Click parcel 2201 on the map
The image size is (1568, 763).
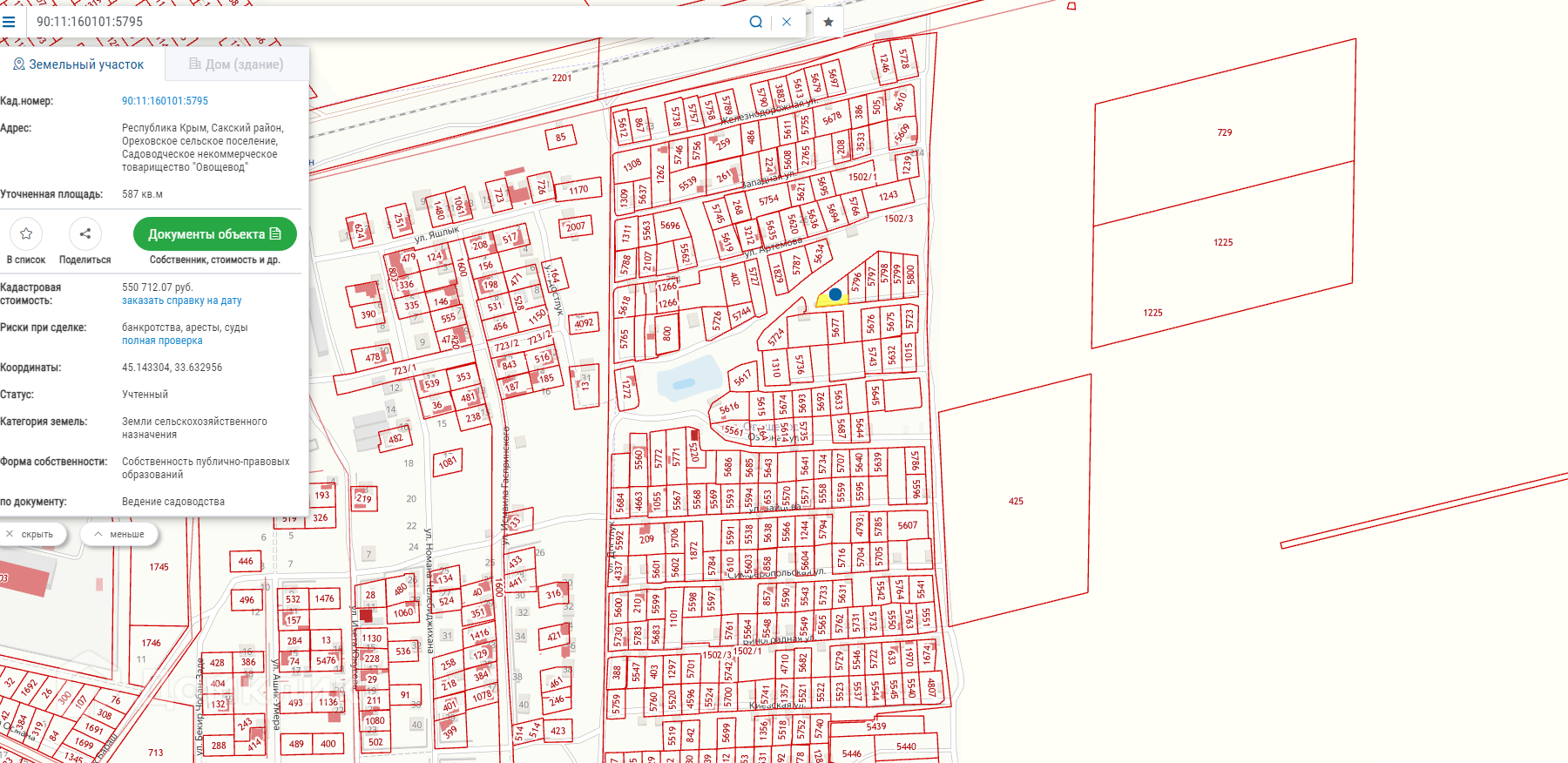(562, 78)
